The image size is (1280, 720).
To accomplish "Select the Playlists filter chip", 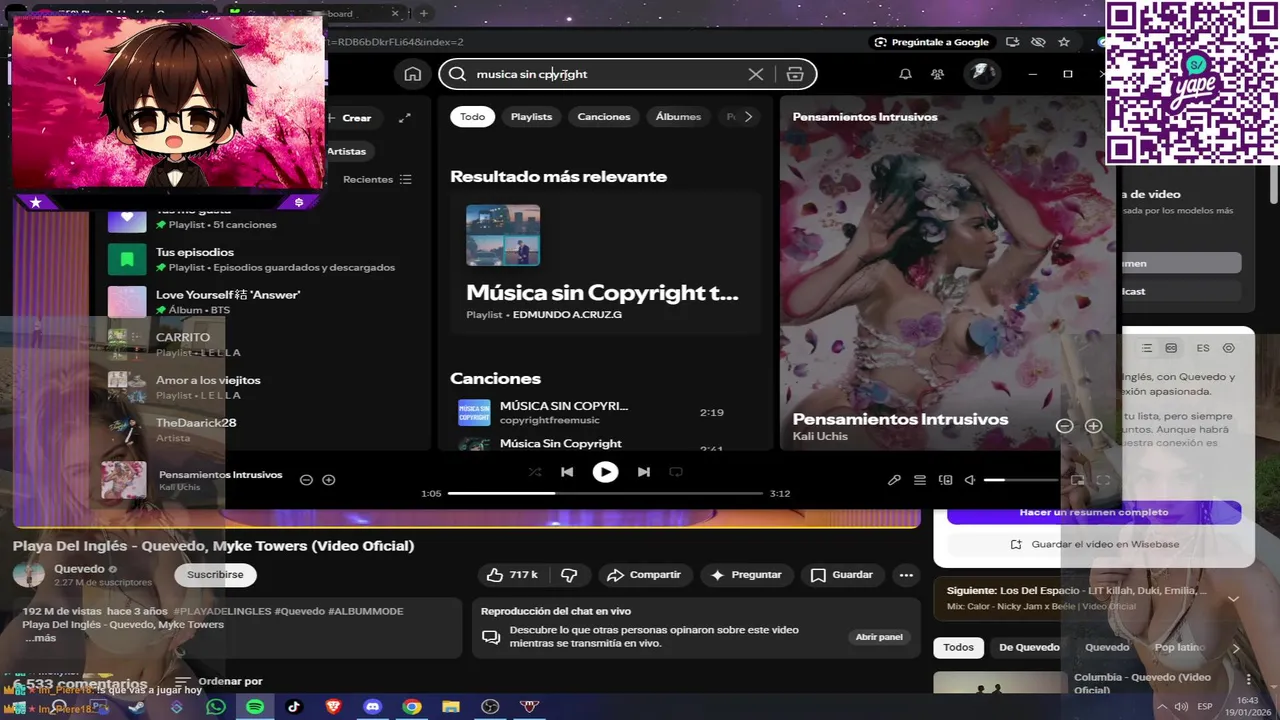I will pos(531,117).
